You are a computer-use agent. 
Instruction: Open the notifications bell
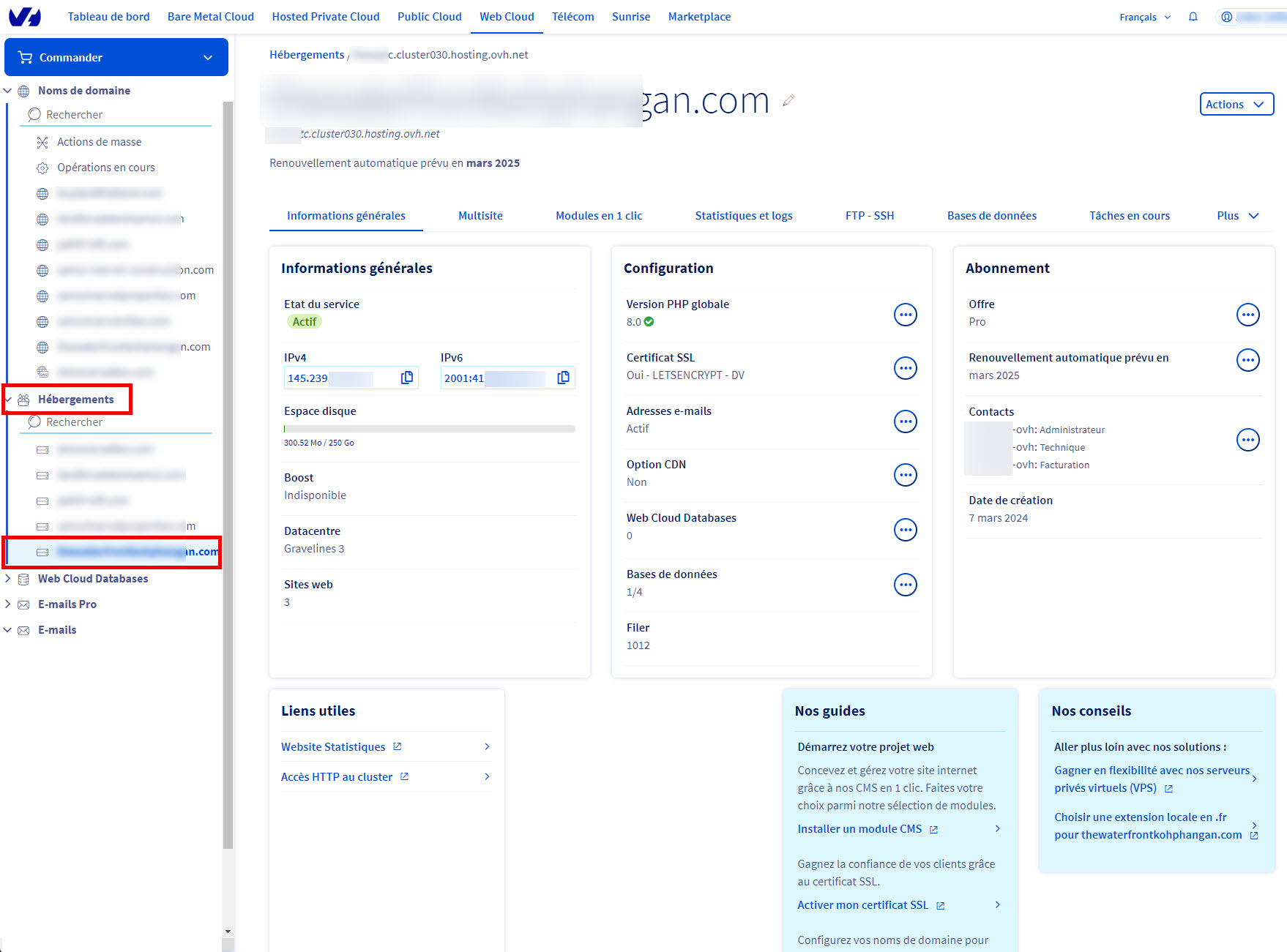[x=1193, y=17]
